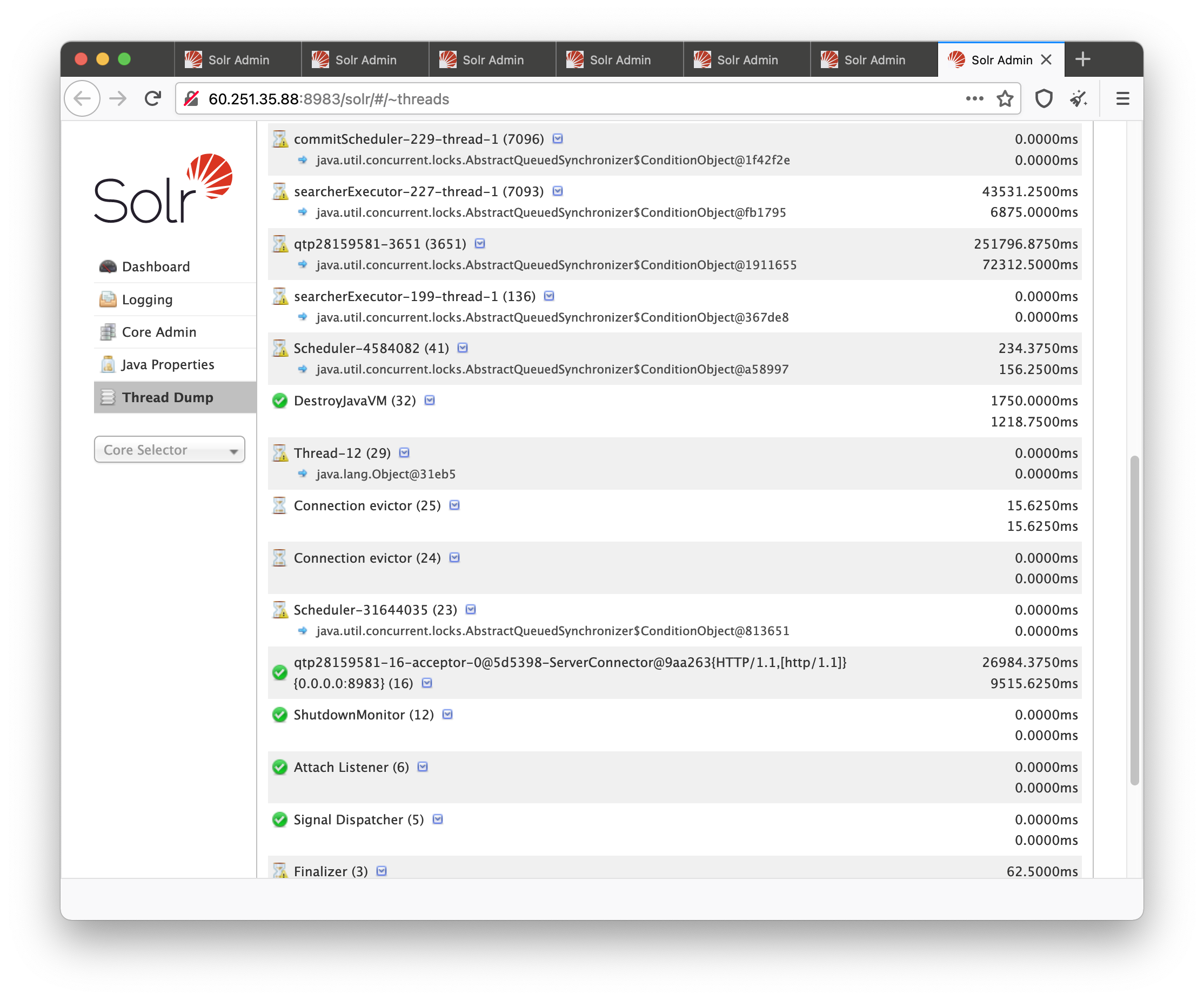Click waiting-state icon of qtp28159581-3651
1204x1000 pixels.
tap(280, 244)
